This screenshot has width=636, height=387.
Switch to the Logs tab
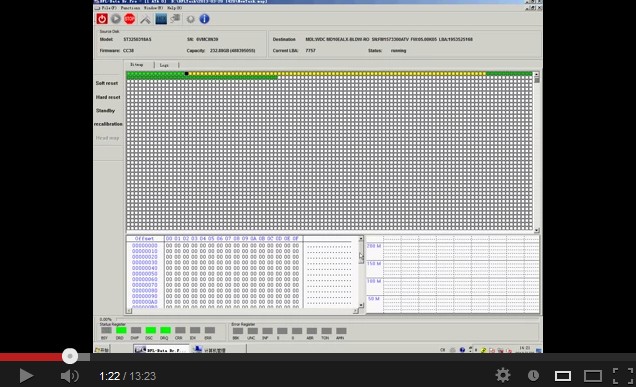(164, 65)
